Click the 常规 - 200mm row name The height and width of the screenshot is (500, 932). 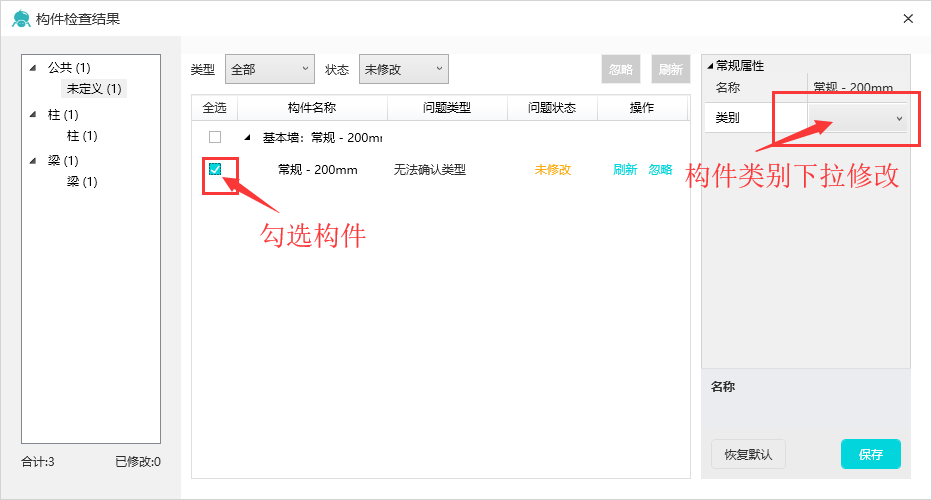pos(318,169)
